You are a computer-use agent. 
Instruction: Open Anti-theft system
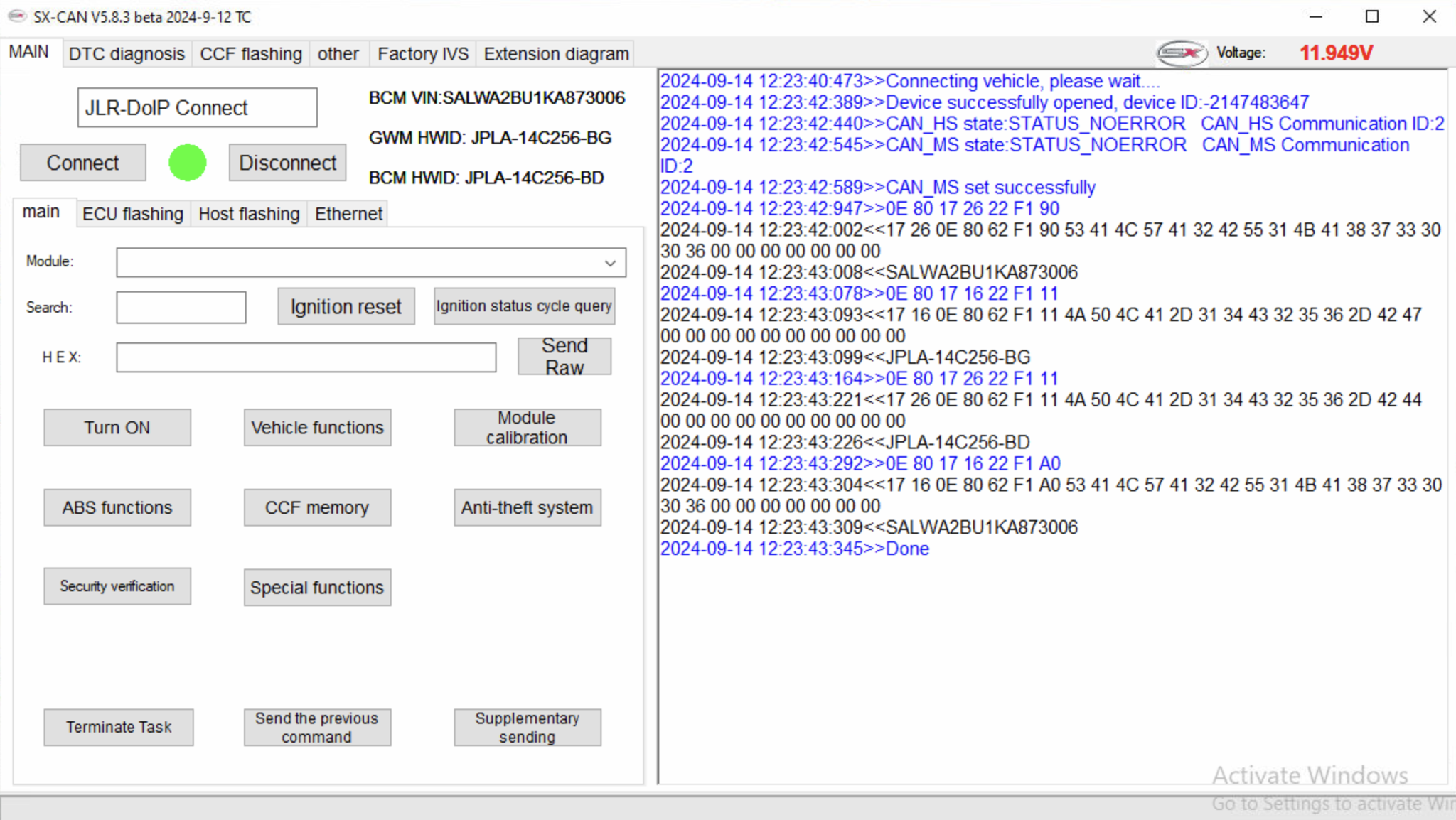click(x=527, y=507)
